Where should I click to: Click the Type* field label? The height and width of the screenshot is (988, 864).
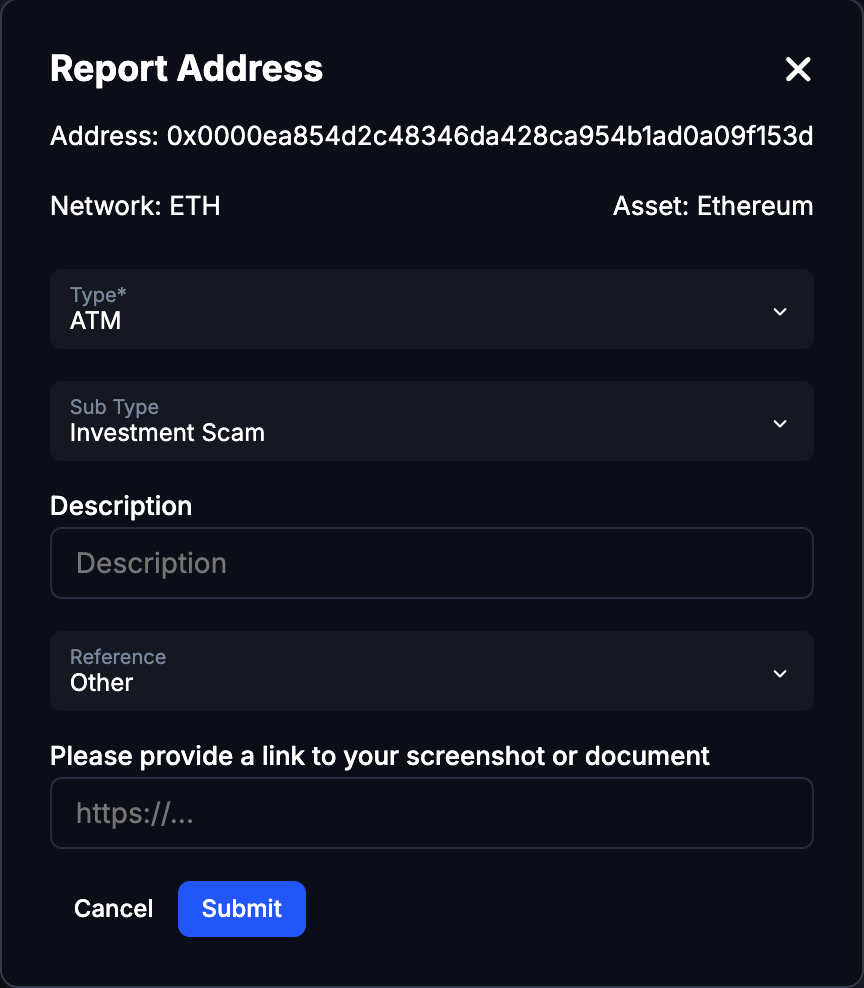(x=97, y=294)
